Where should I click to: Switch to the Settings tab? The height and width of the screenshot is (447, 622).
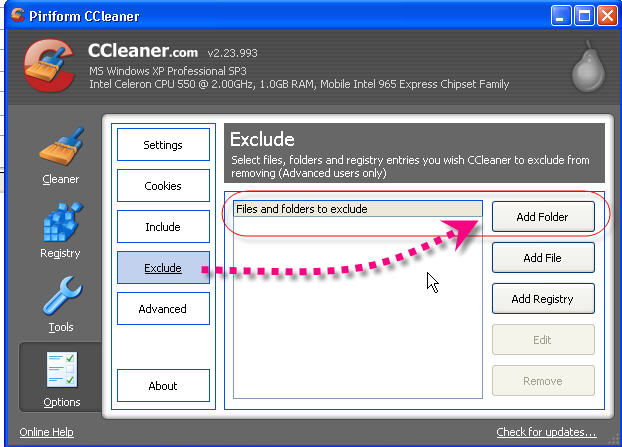[163, 145]
